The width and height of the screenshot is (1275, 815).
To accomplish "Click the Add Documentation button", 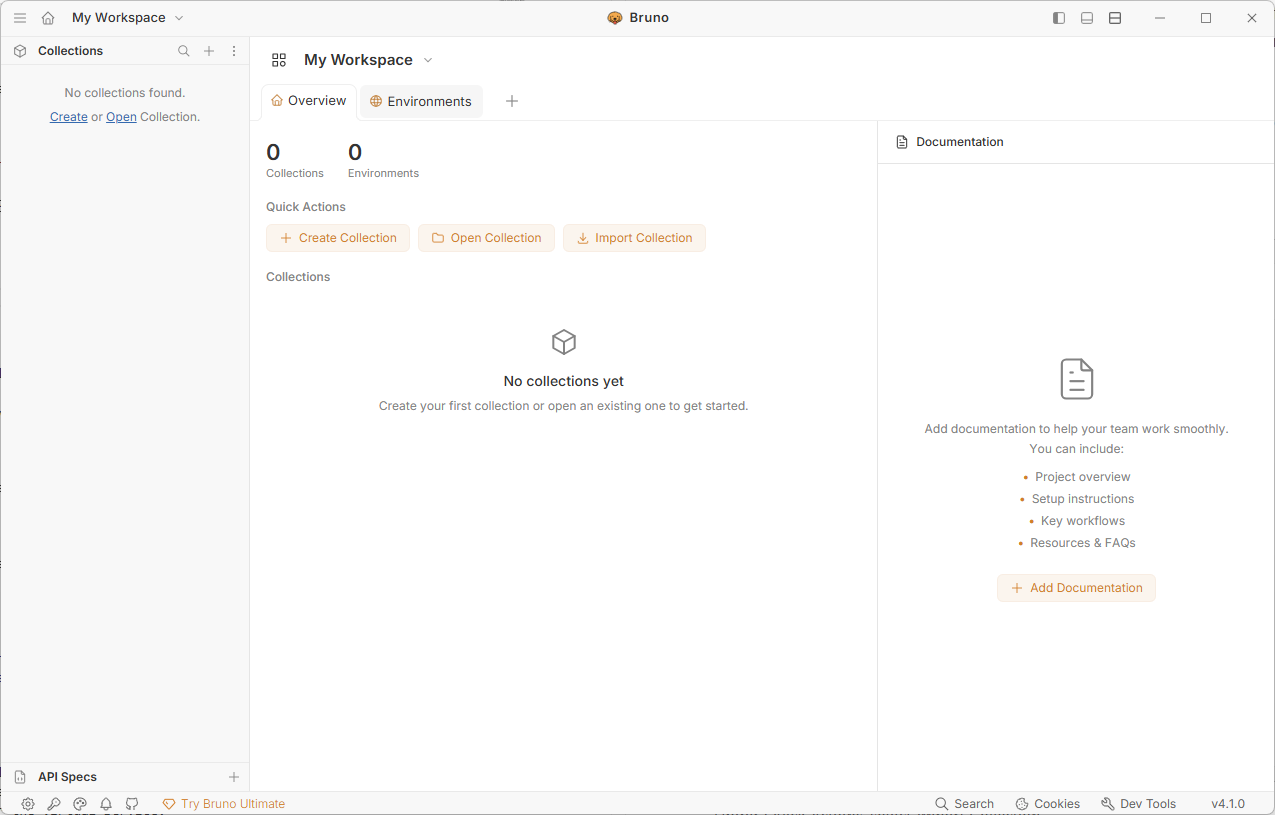I will click(x=1076, y=588).
